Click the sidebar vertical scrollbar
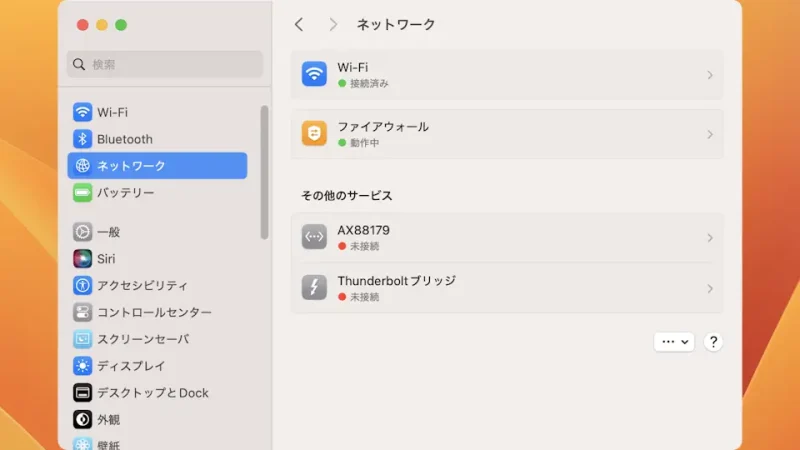This screenshot has width=800, height=450. (264, 172)
